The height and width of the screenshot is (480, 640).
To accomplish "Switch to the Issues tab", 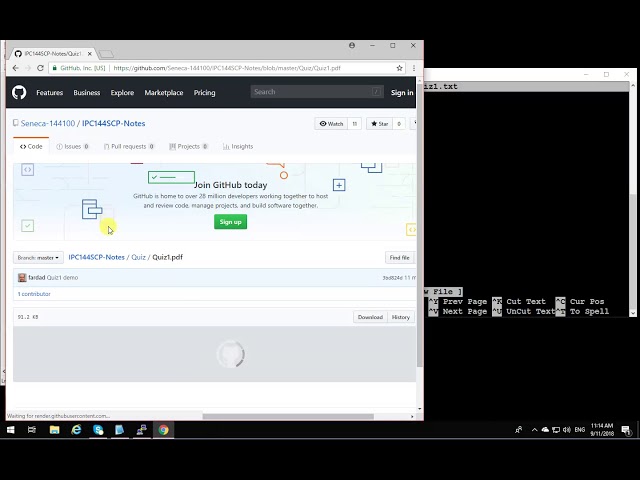I will 72,146.
